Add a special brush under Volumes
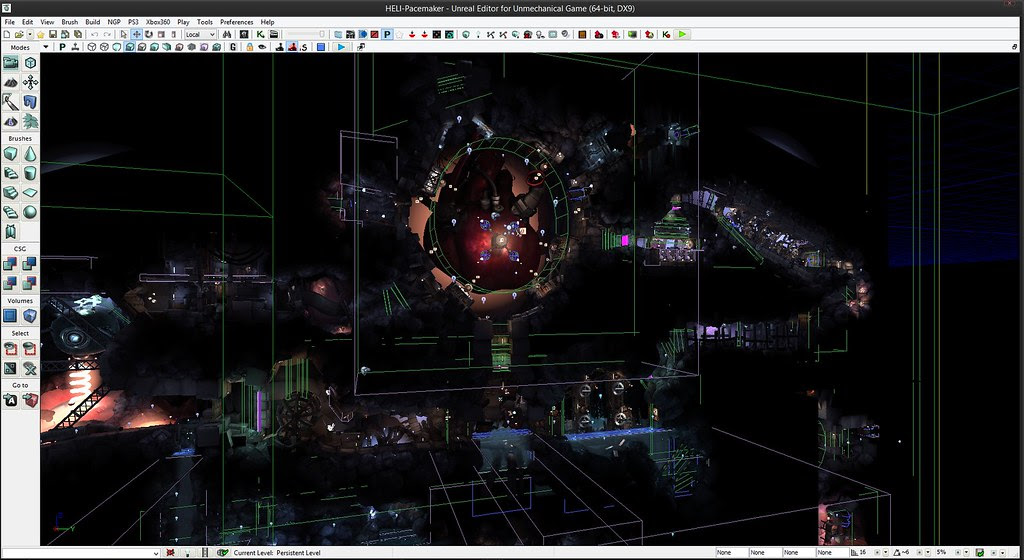The image size is (1024, 560). tap(10, 316)
